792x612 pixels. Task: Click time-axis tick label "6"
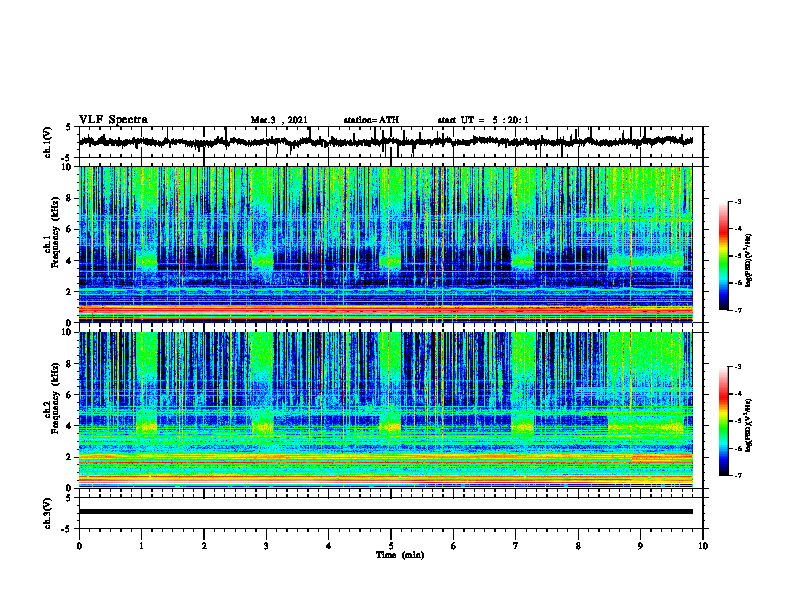[x=454, y=546]
